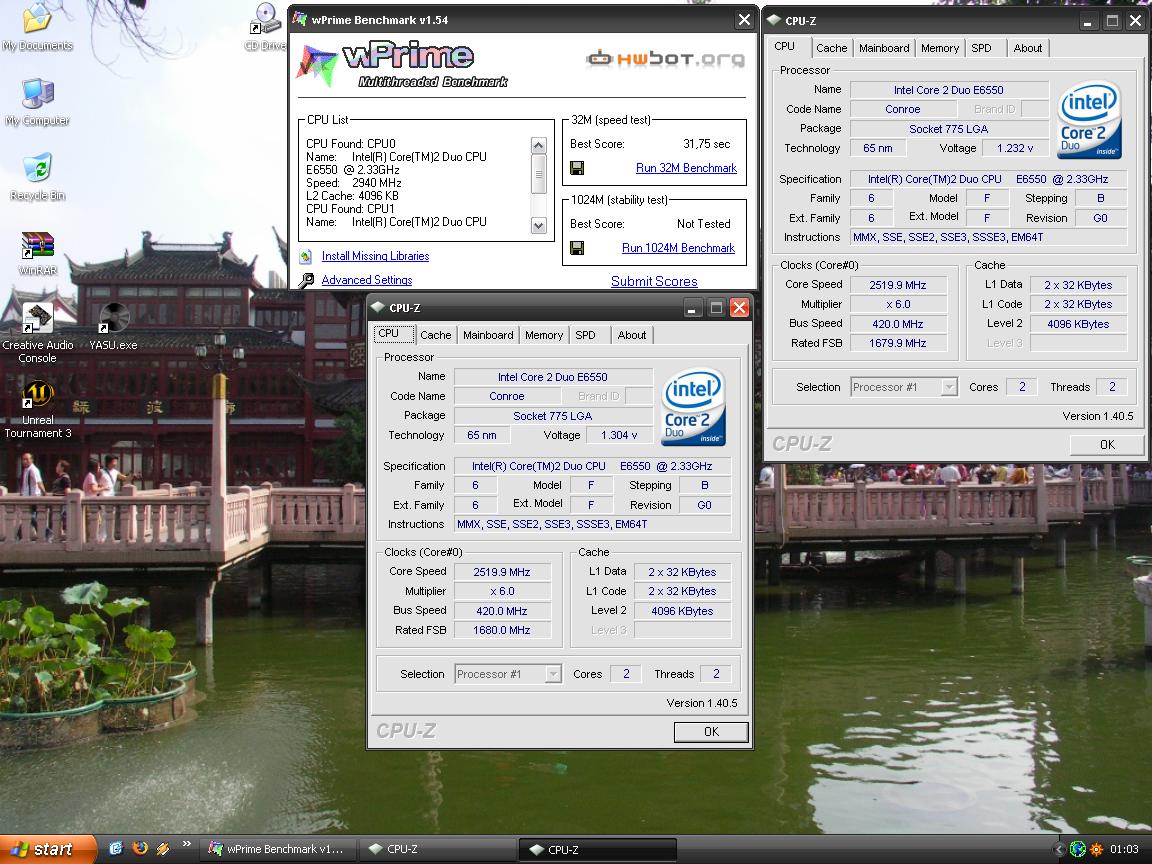
Task: Click OK in the right CPU-Z window
Action: [1107, 444]
